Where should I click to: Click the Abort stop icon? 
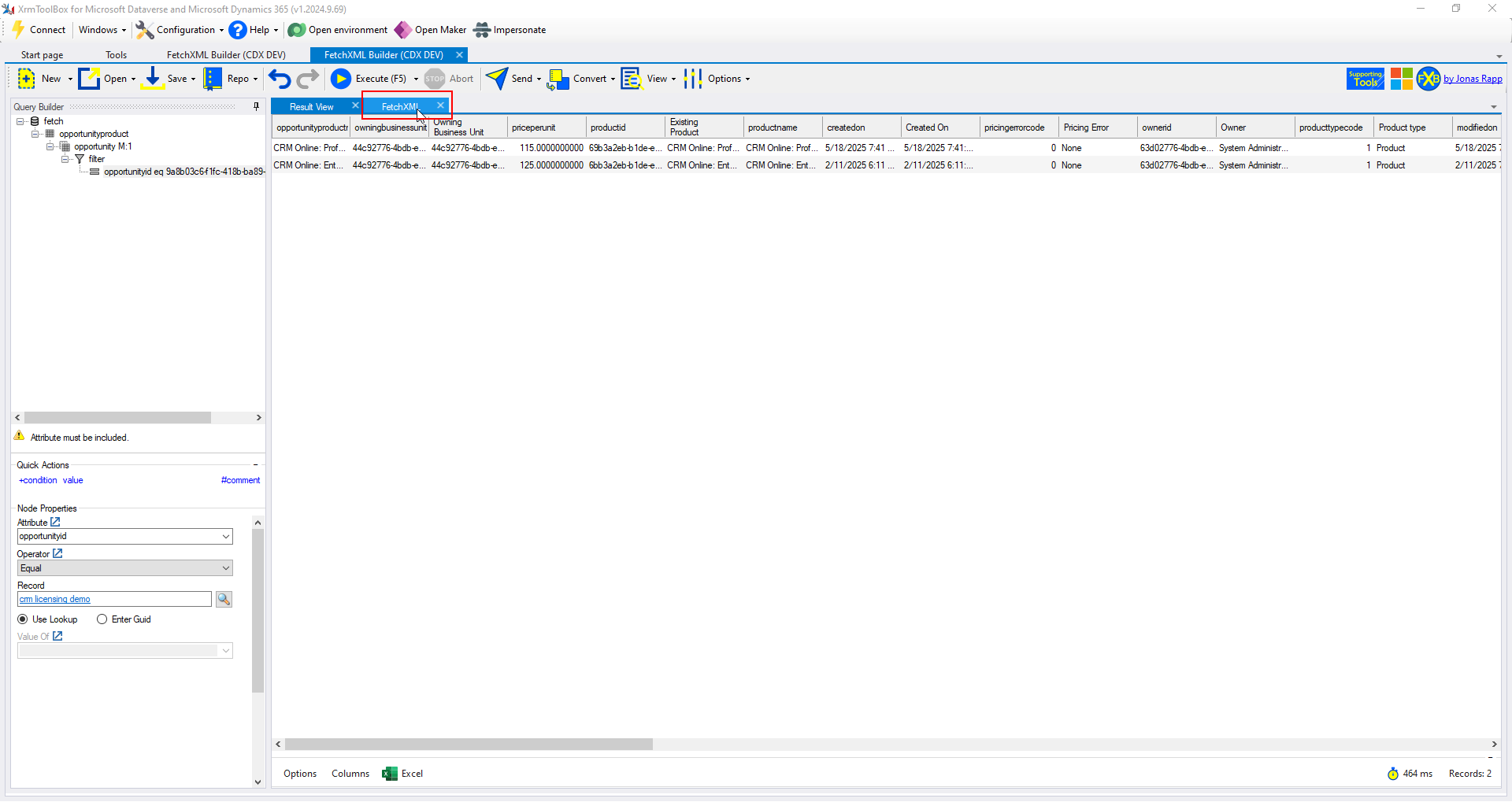point(435,79)
